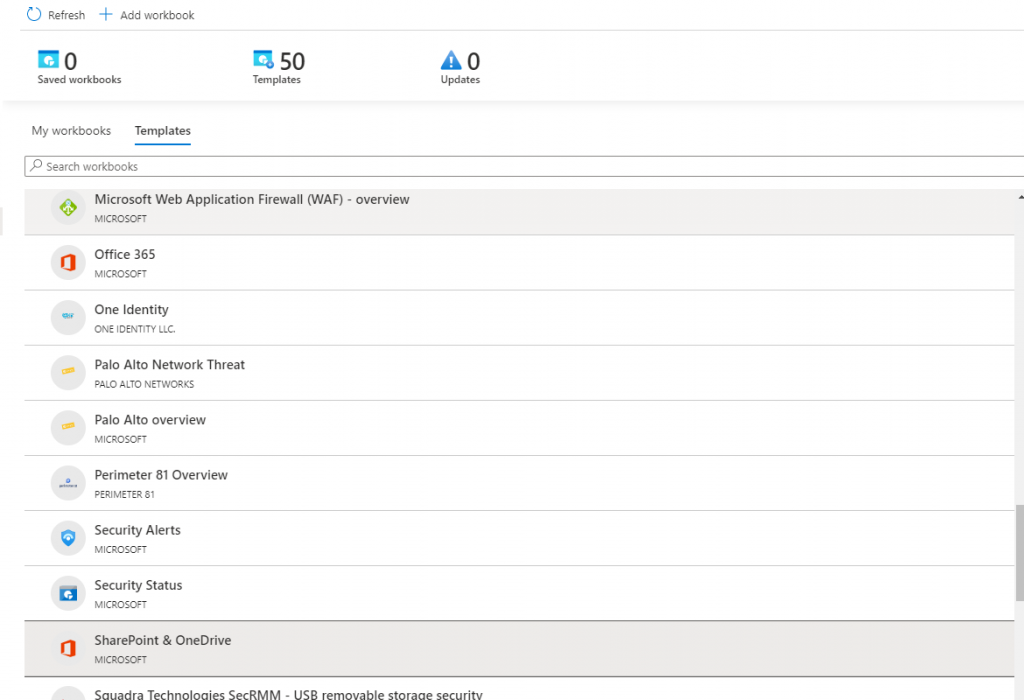The image size is (1024, 700).
Task: Click the Security Alerts shield icon
Action: point(68,537)
